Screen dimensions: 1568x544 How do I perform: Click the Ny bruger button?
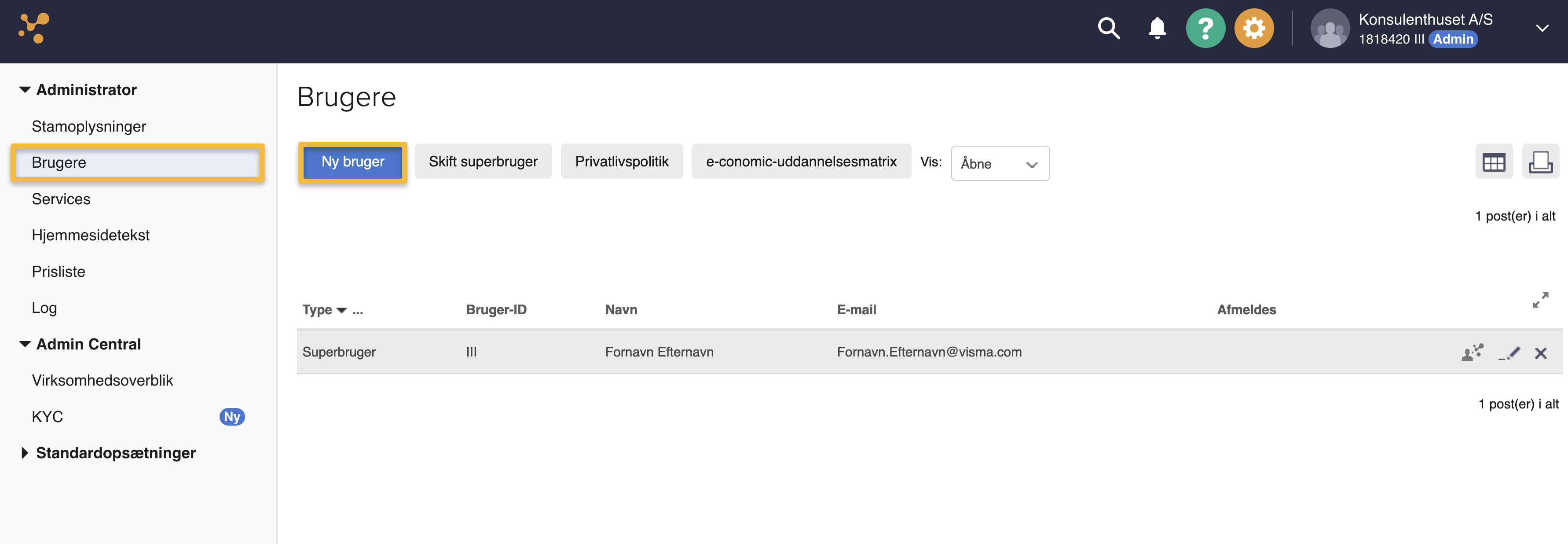click(352, 162)
